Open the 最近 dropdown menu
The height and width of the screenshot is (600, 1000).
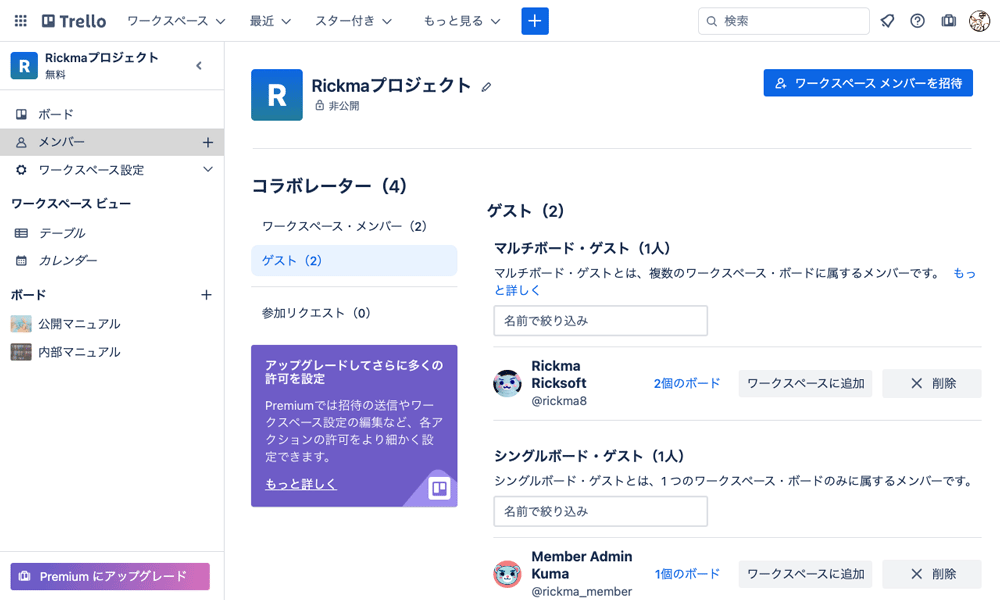pos(270,21)
